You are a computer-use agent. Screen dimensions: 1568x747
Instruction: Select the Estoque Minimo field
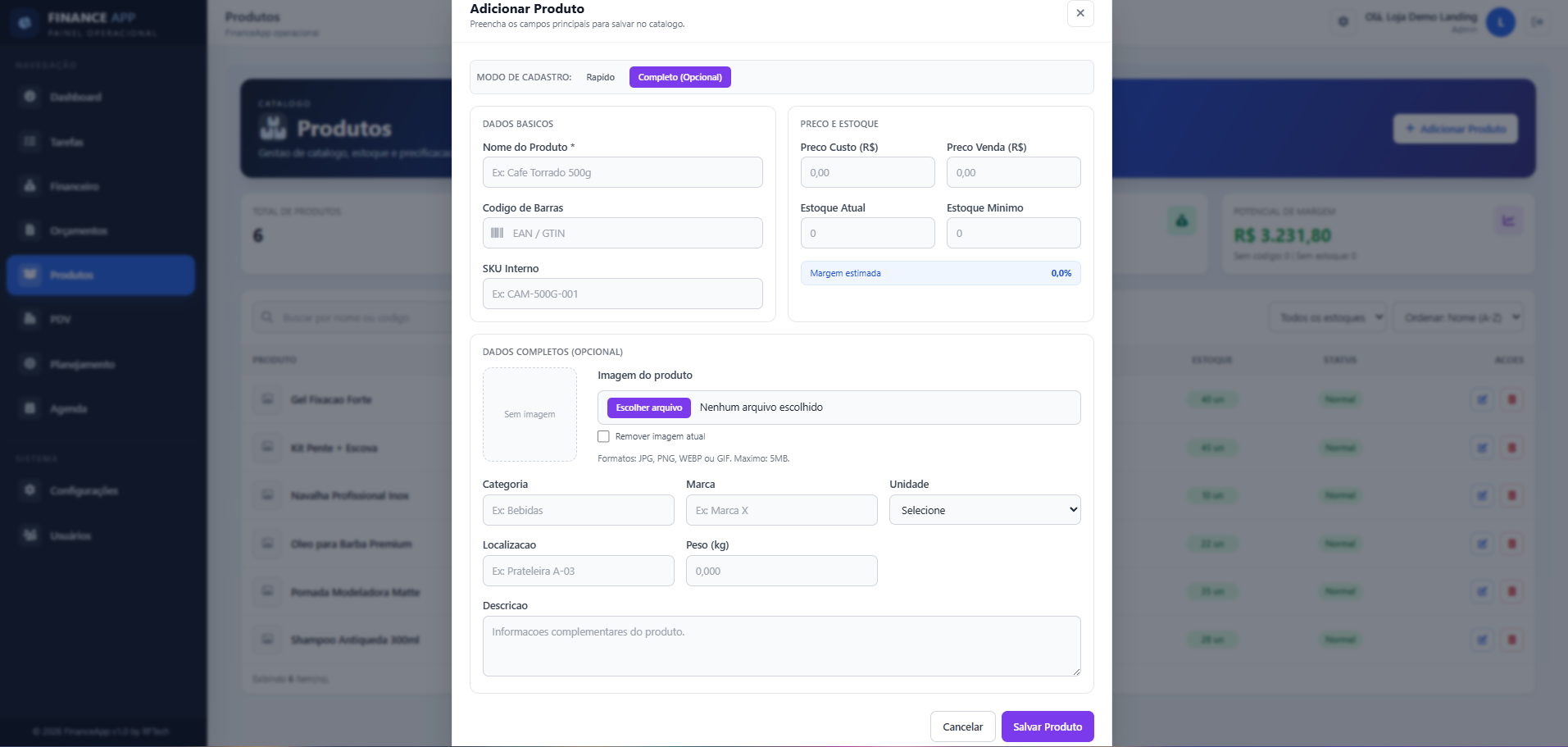(x=1013, y=233)
